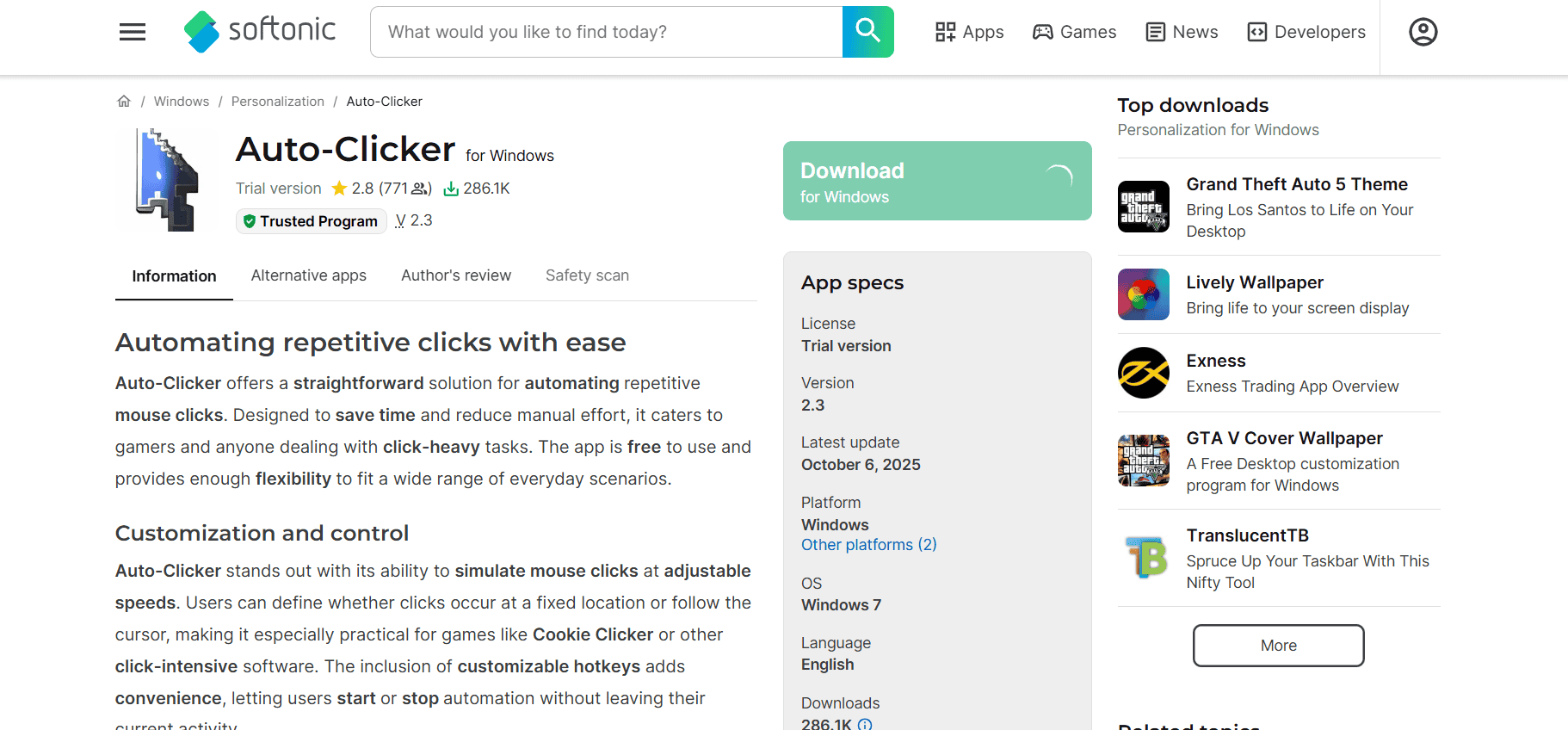Screen dimensions: 1568x730
Task: Go to the Personalization breadcrumb link
Action: click(x=277, y=102)
